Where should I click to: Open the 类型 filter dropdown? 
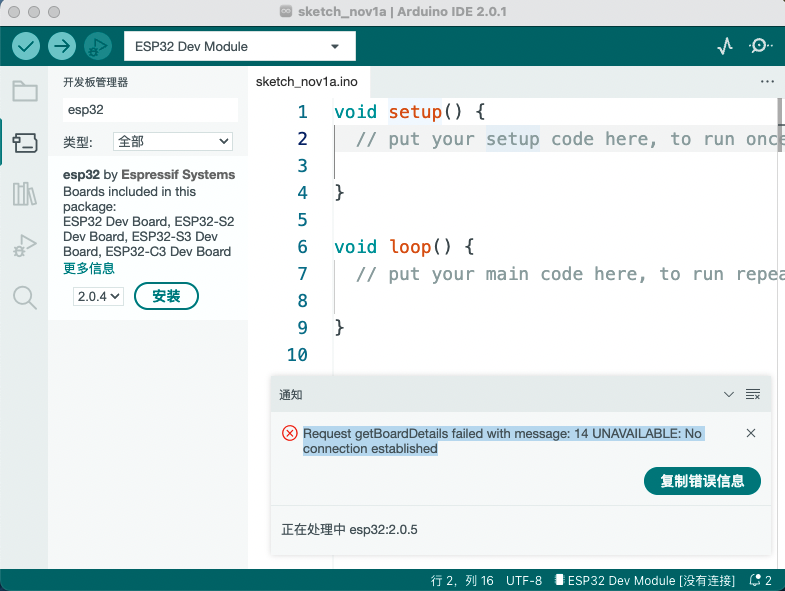(172, 142)
